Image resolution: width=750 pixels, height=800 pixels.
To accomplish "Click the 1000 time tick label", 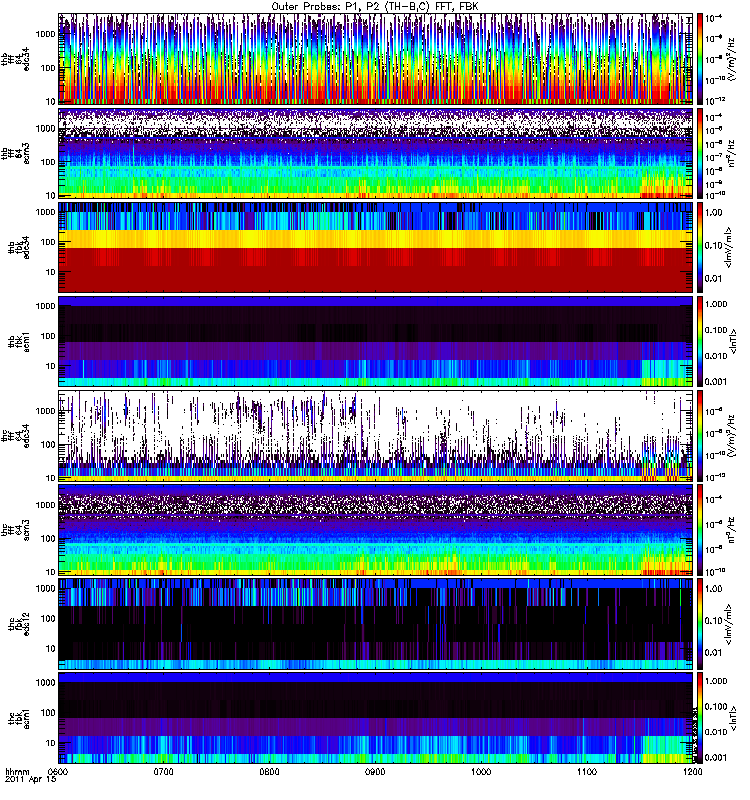I will coord(481,771).
